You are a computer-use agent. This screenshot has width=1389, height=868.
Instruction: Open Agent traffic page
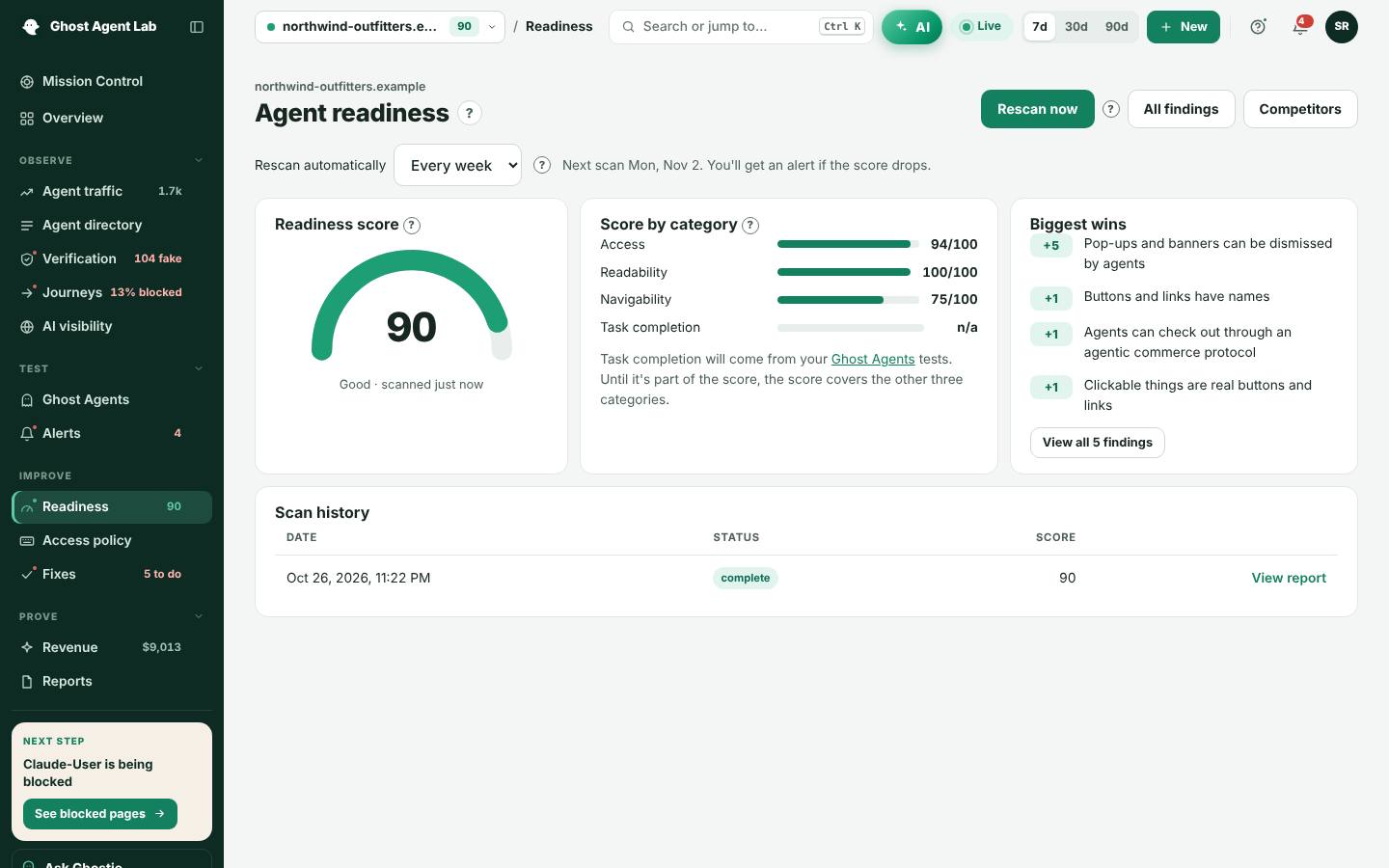pyautogui.click(x=112, y=191)
